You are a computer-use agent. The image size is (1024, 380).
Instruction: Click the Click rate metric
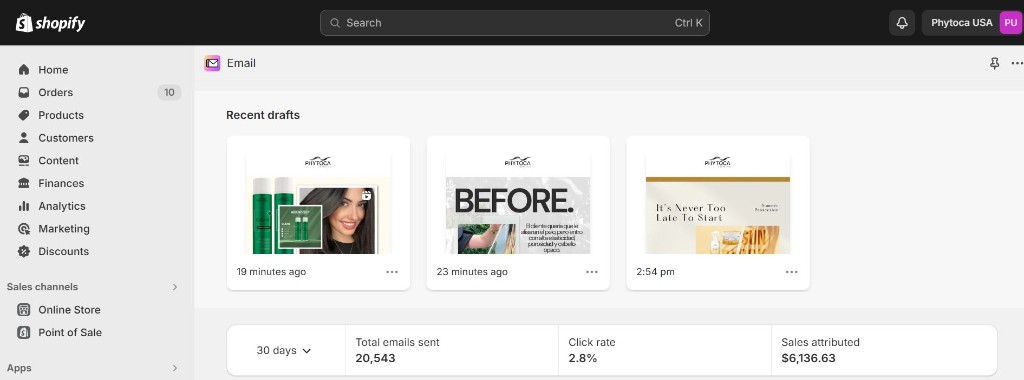665,351
